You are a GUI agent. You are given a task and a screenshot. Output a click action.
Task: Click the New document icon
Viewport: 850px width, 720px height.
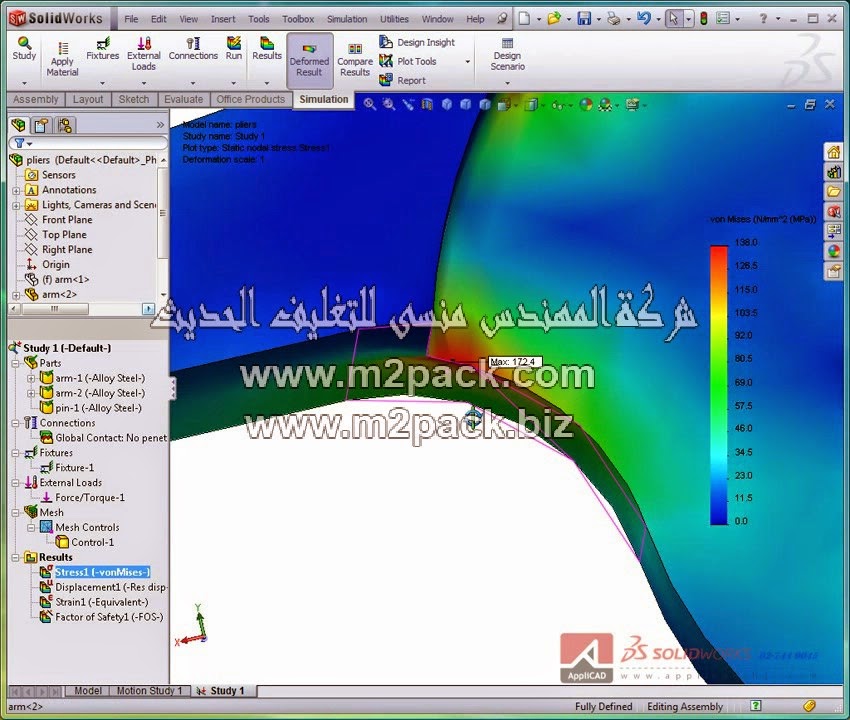pyautogui.click(x=524, y=19)
